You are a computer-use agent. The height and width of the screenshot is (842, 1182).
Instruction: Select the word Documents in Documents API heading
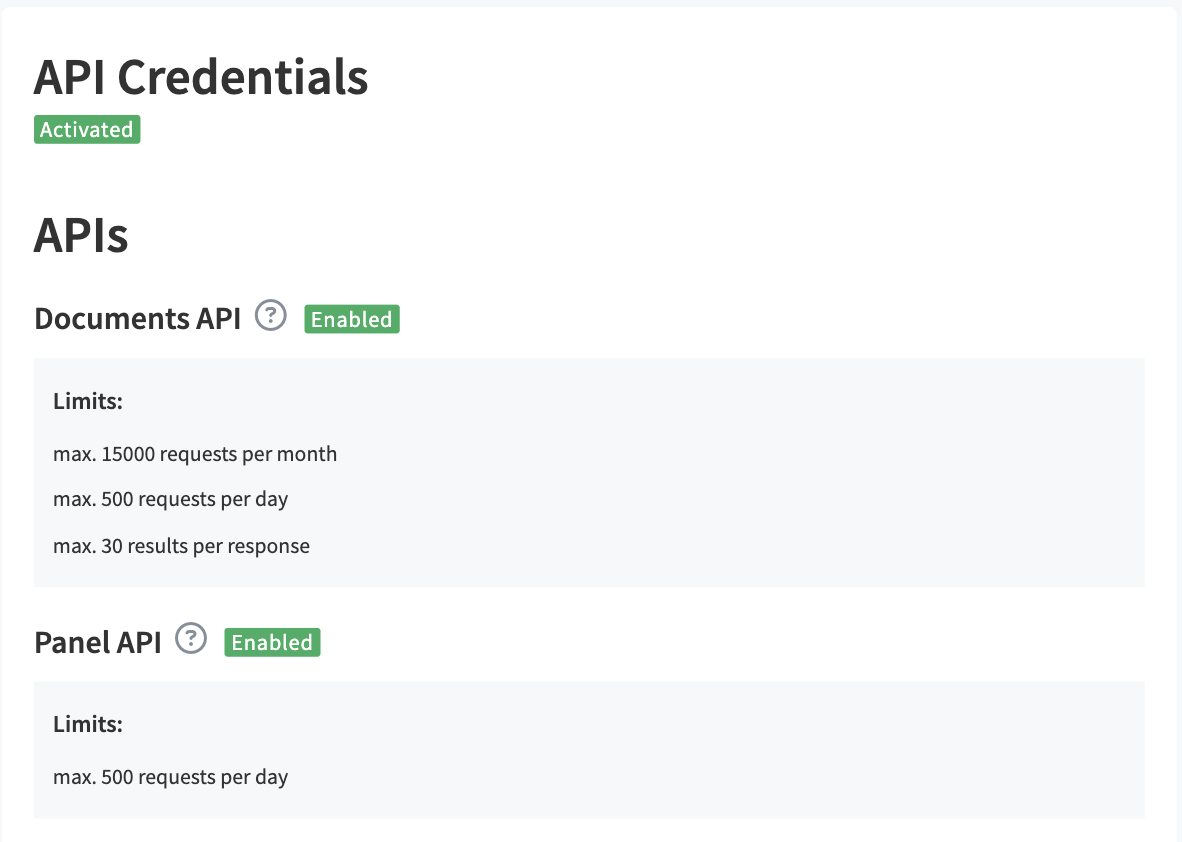112,318
